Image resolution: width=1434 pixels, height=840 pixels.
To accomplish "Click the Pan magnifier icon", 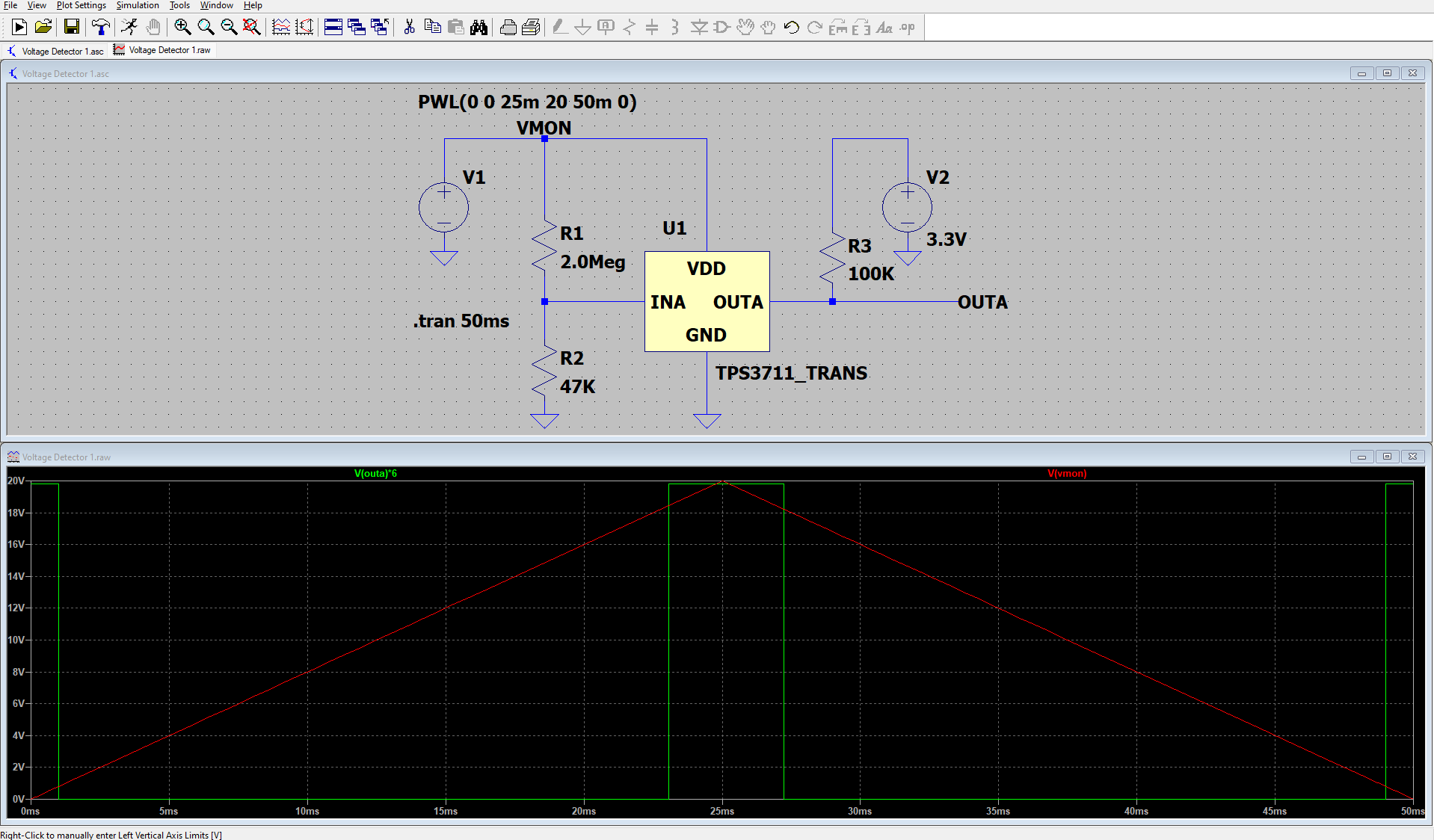I will 206,28.
